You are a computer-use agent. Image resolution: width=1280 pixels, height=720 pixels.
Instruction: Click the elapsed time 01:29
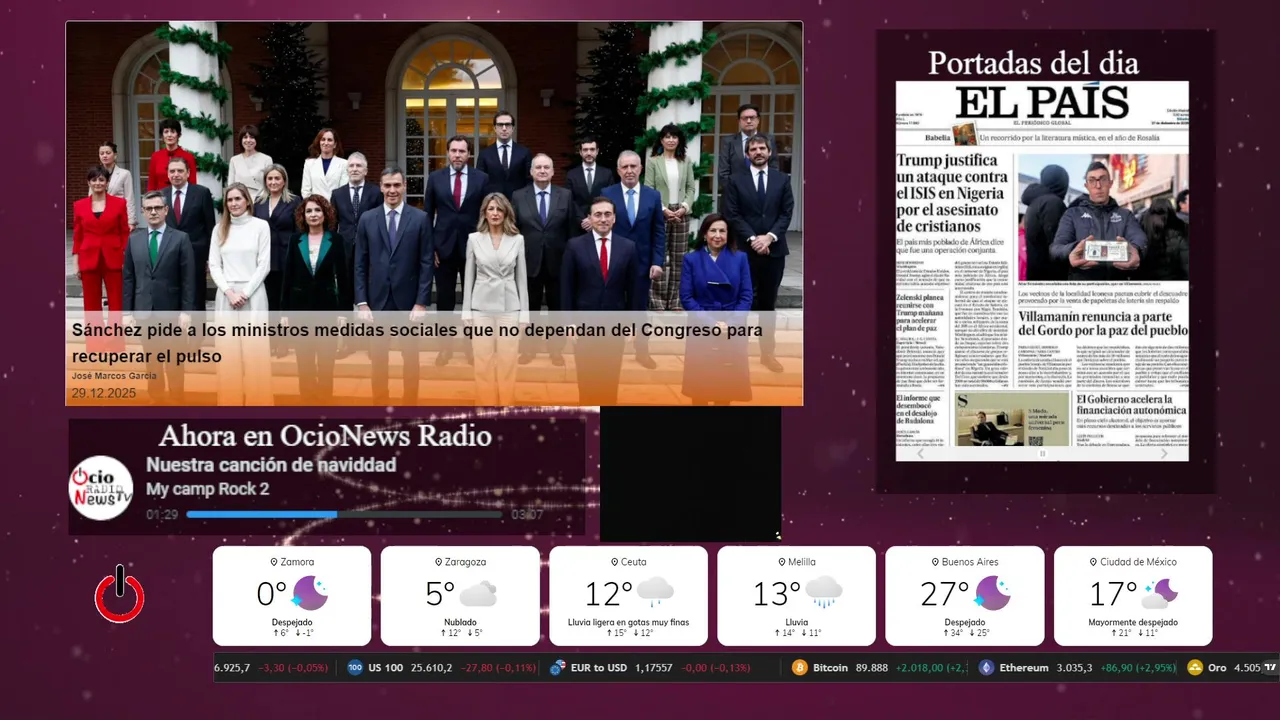point(162,515)
